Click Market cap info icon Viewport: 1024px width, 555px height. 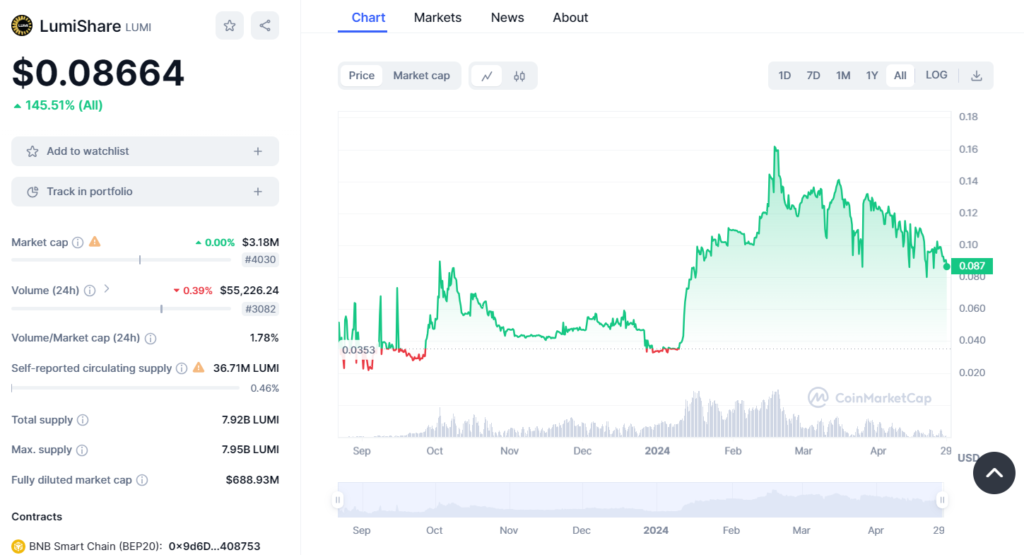78,242
